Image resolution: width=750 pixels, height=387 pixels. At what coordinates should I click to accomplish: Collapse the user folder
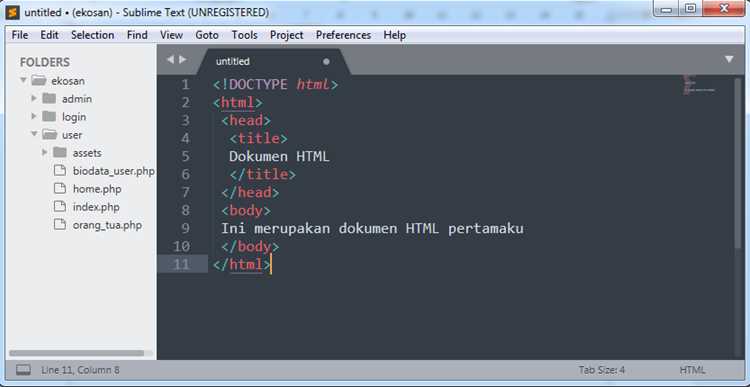point(34,134)
